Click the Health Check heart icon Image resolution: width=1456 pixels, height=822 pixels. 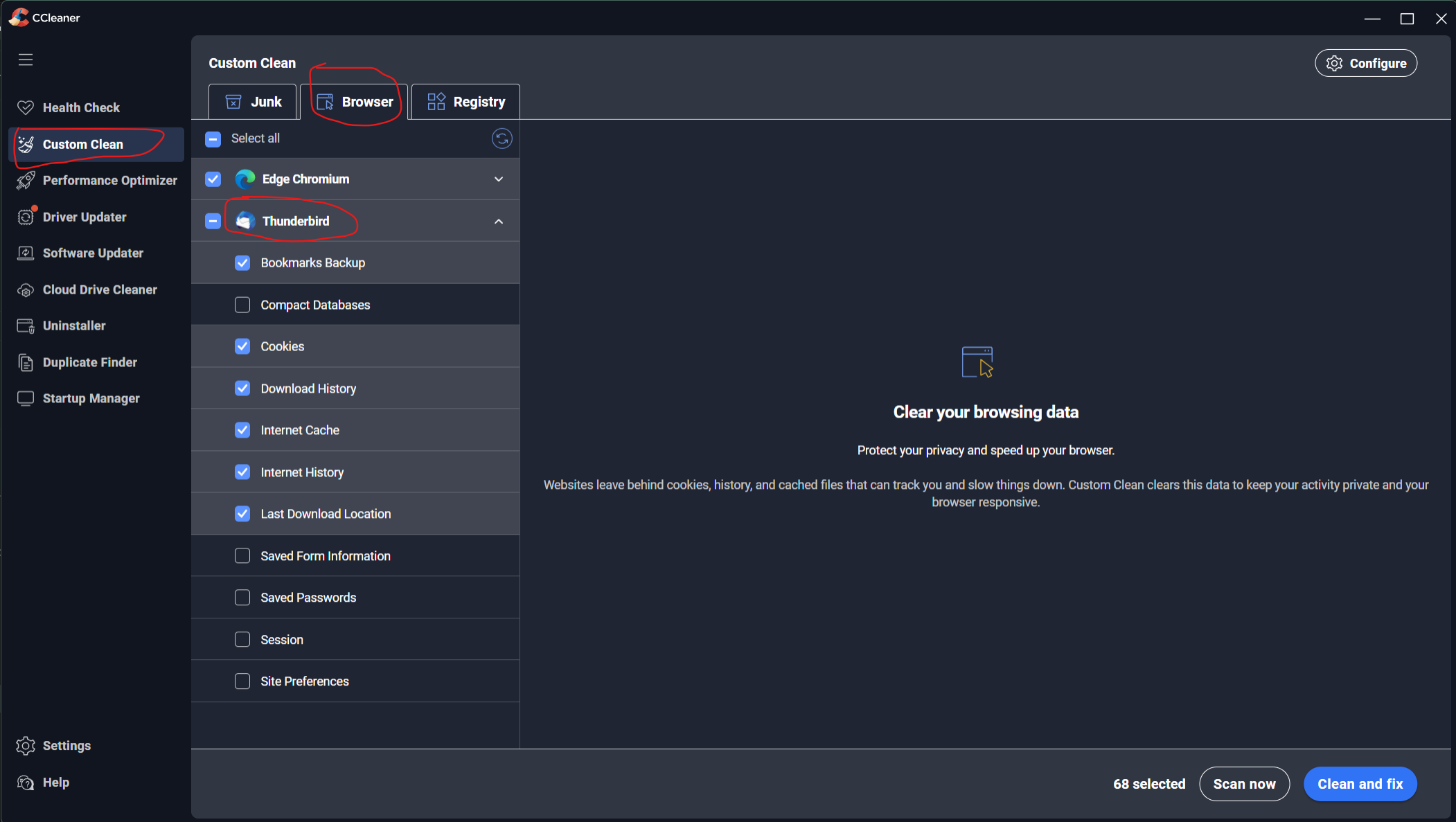[26, 107]
